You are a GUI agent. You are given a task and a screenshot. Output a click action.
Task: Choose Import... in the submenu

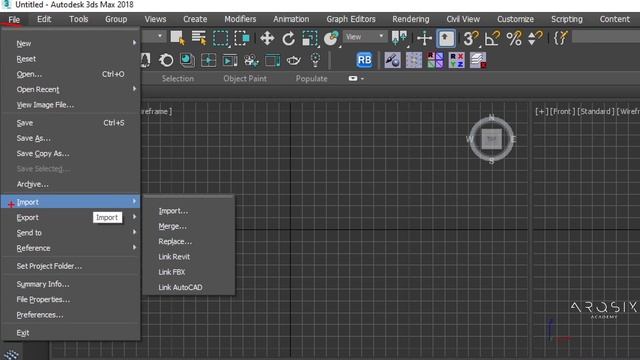point(173,211)
